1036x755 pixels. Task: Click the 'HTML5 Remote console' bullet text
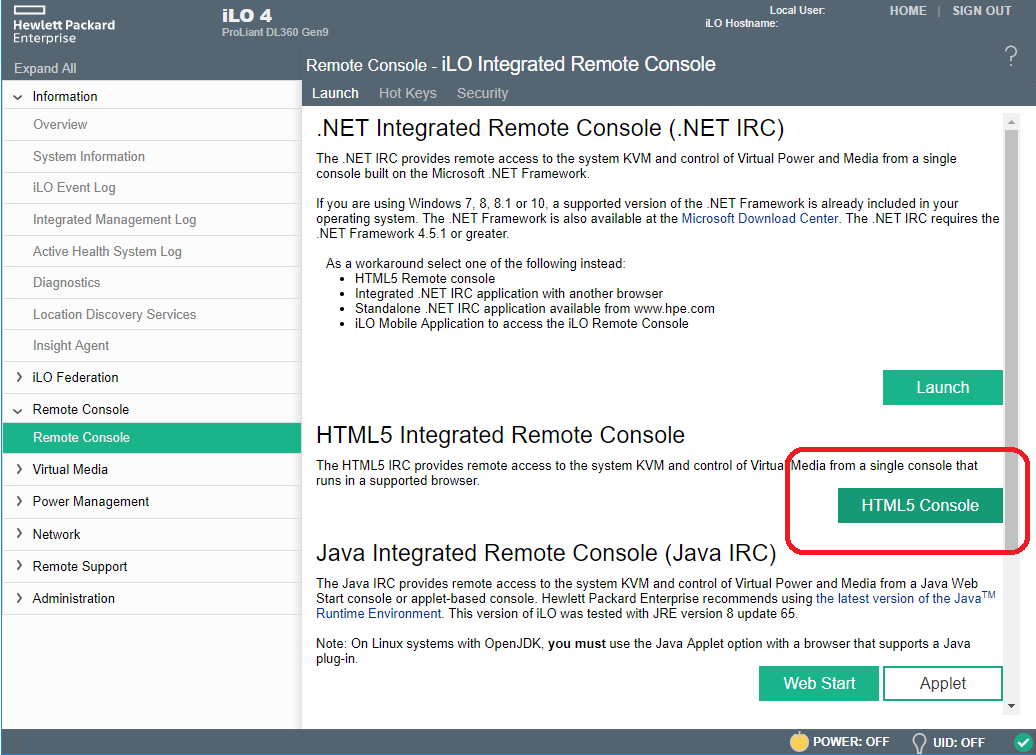(x=425, y=279)
